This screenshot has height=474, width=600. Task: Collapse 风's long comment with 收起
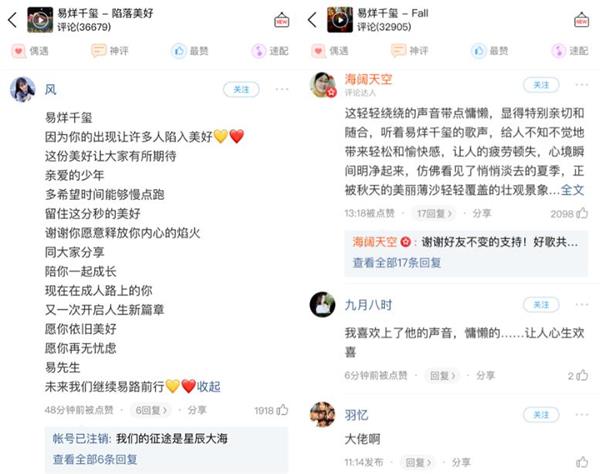click(209, 386)
